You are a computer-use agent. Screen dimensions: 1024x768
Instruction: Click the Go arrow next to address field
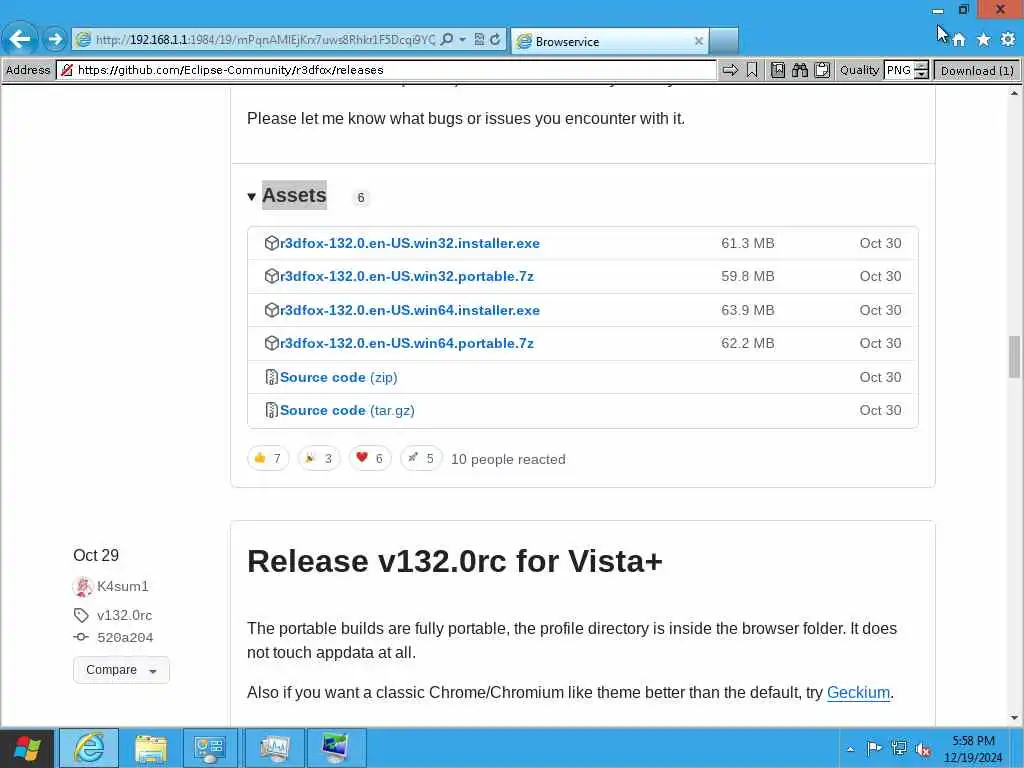tap(730, 70)
